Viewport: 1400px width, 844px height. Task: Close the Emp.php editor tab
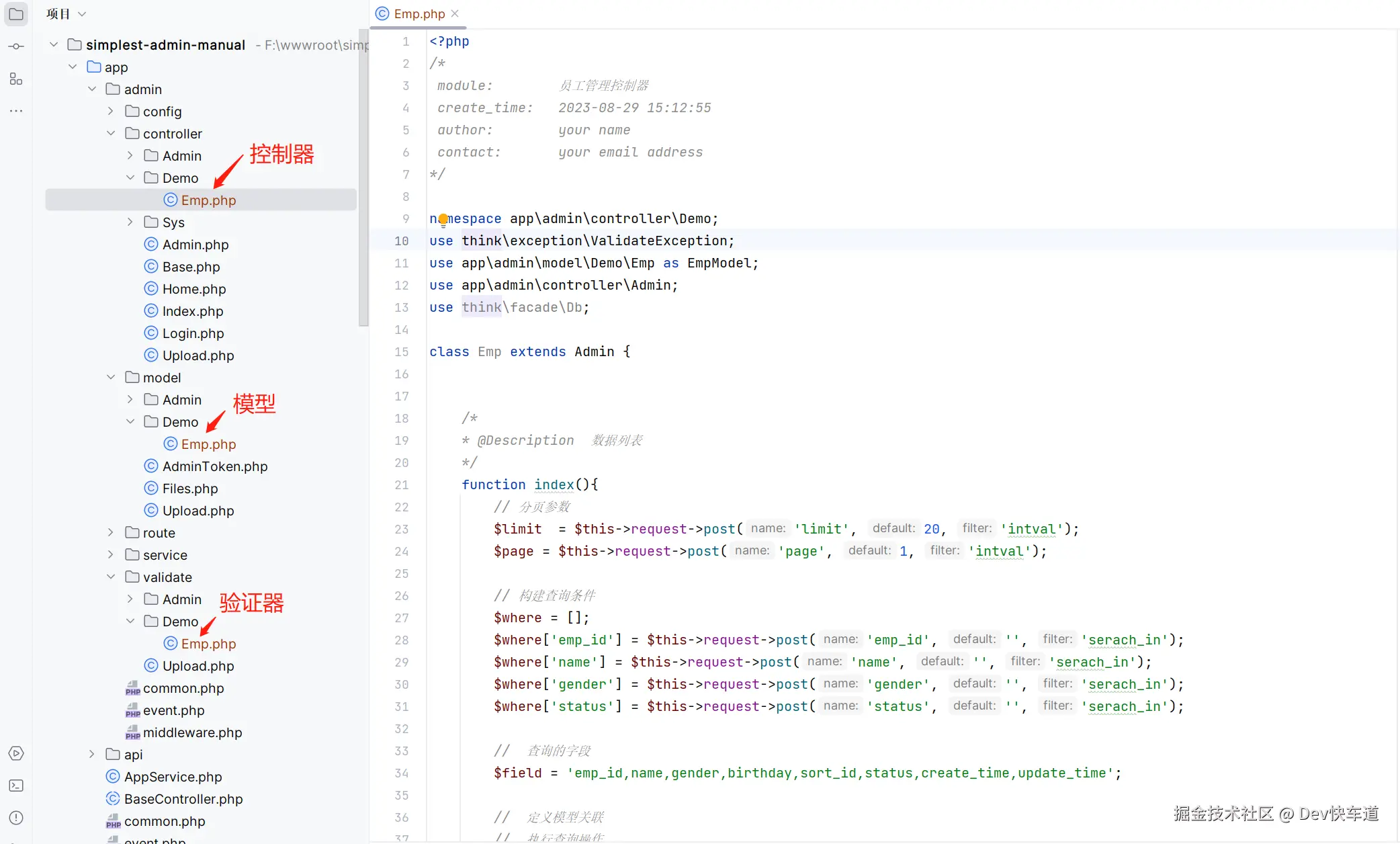click(x=455, y=13)
